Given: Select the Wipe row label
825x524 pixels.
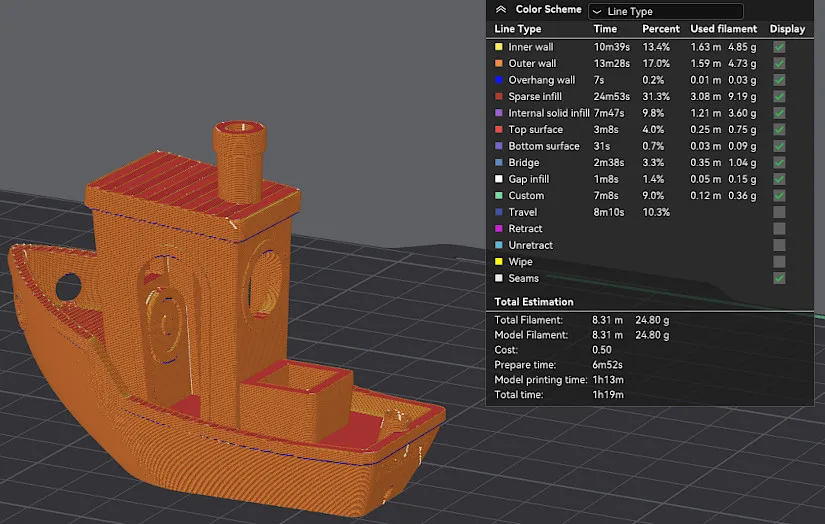Looking at the screenshot, I should pyautogui.click(x=520, y=261).
